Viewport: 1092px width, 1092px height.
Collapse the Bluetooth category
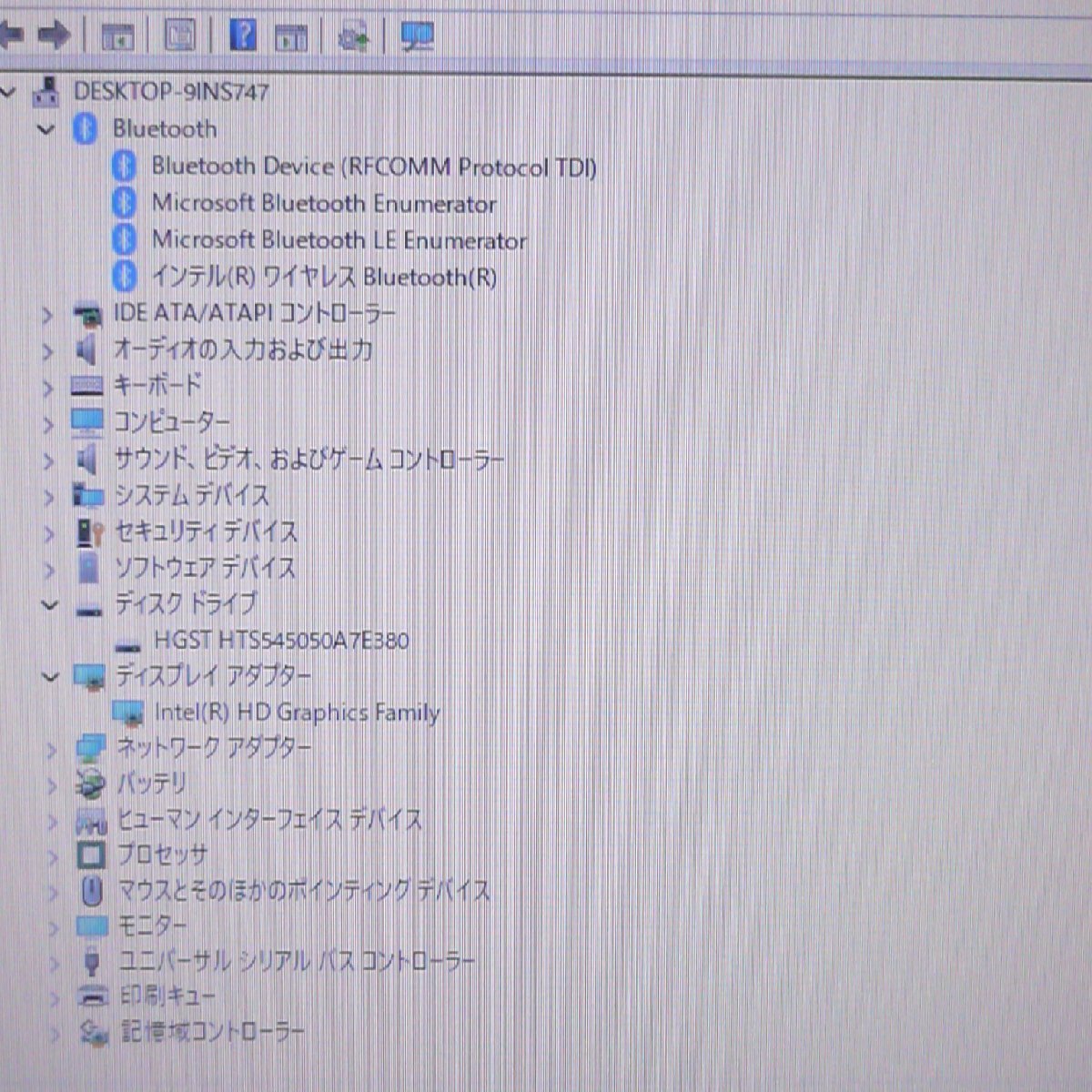pyautogui.click(x=45, y=129)
